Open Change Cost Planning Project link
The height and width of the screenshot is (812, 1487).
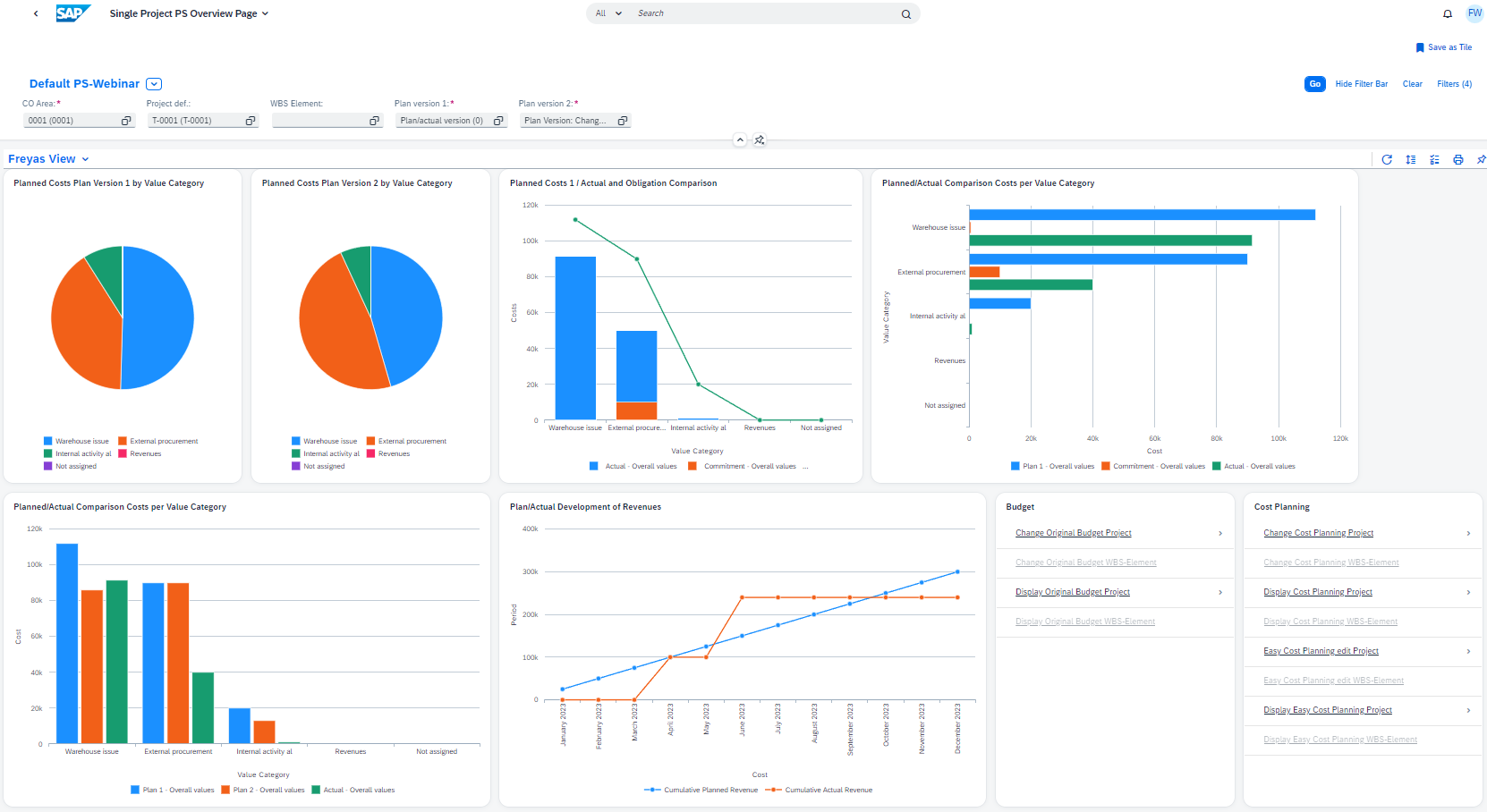pos(1319,533)
